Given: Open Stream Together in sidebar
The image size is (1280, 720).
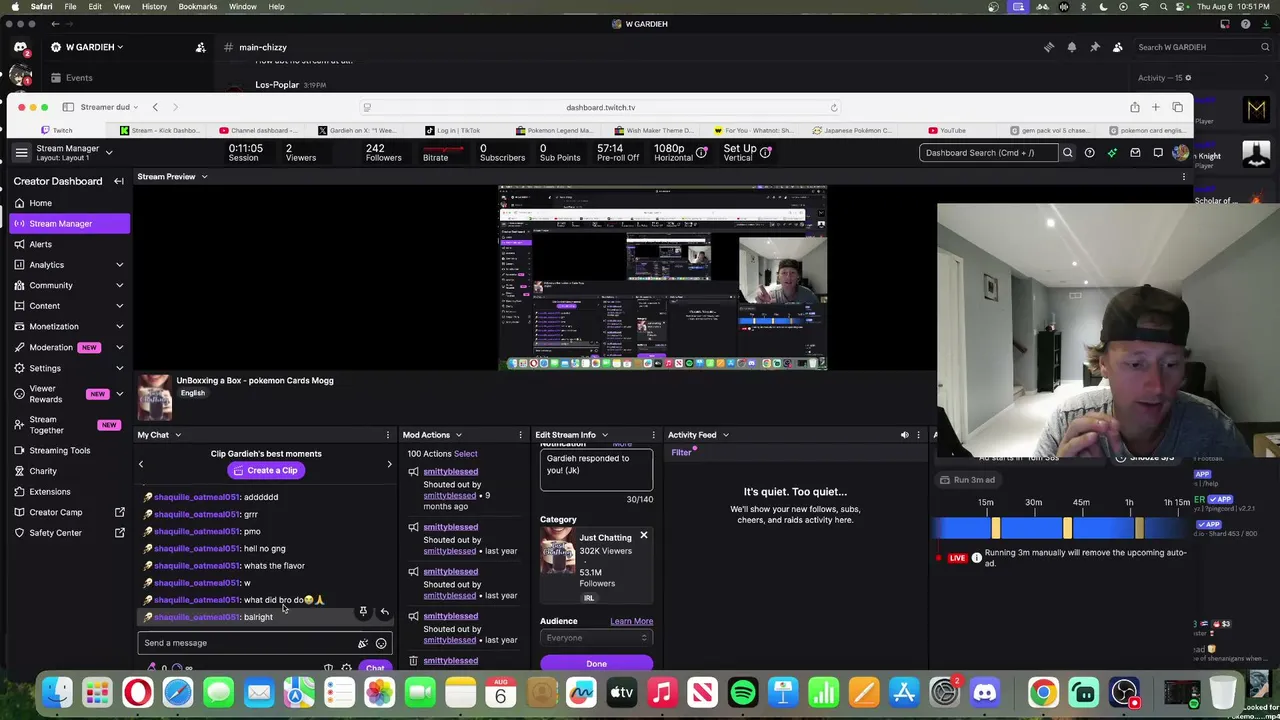Looking at the screenshot, I should pyautogui.click(x=70, y=425).
